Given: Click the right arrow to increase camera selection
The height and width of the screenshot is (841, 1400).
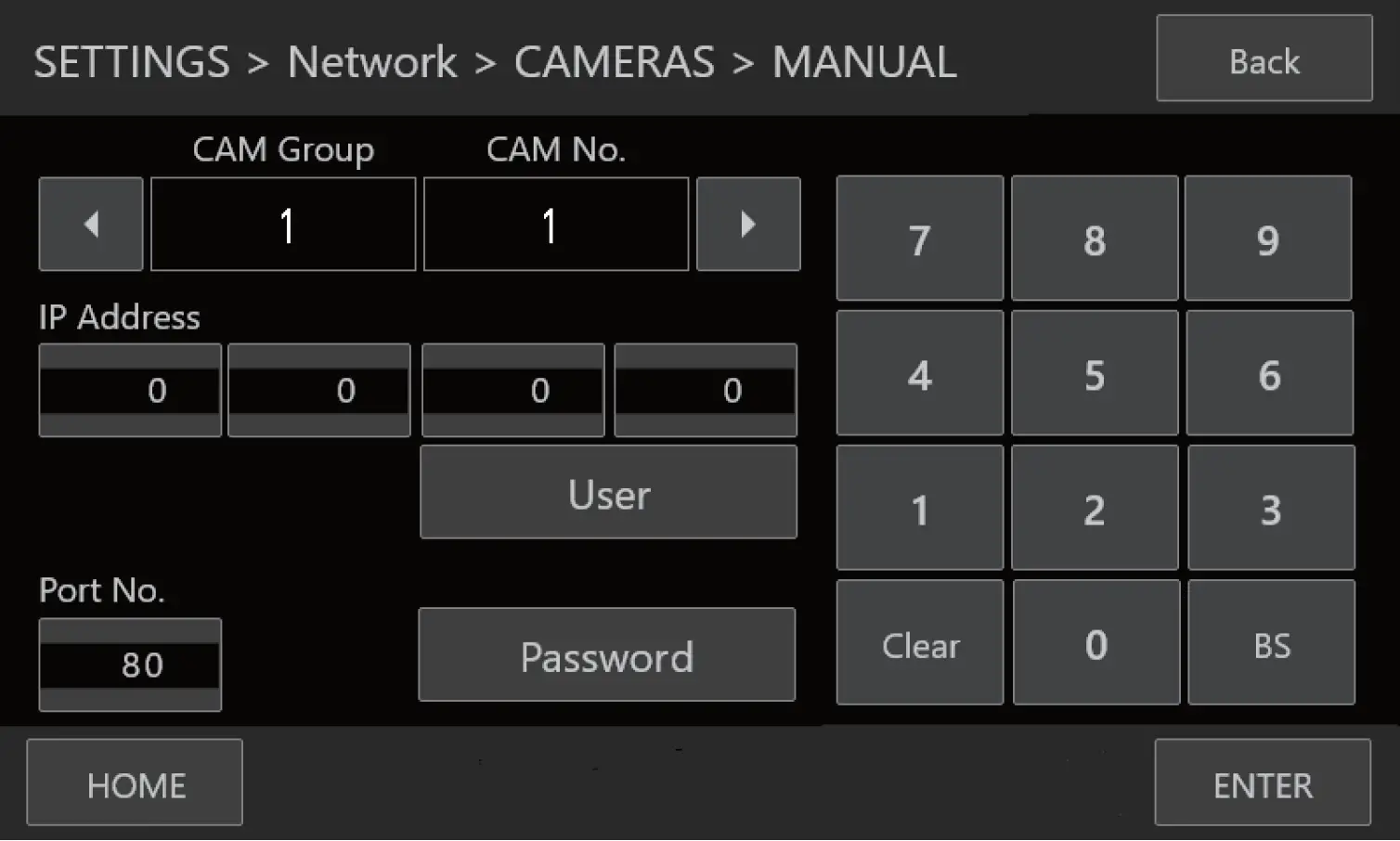Looking at the screenshot, I should pos(748,225).
